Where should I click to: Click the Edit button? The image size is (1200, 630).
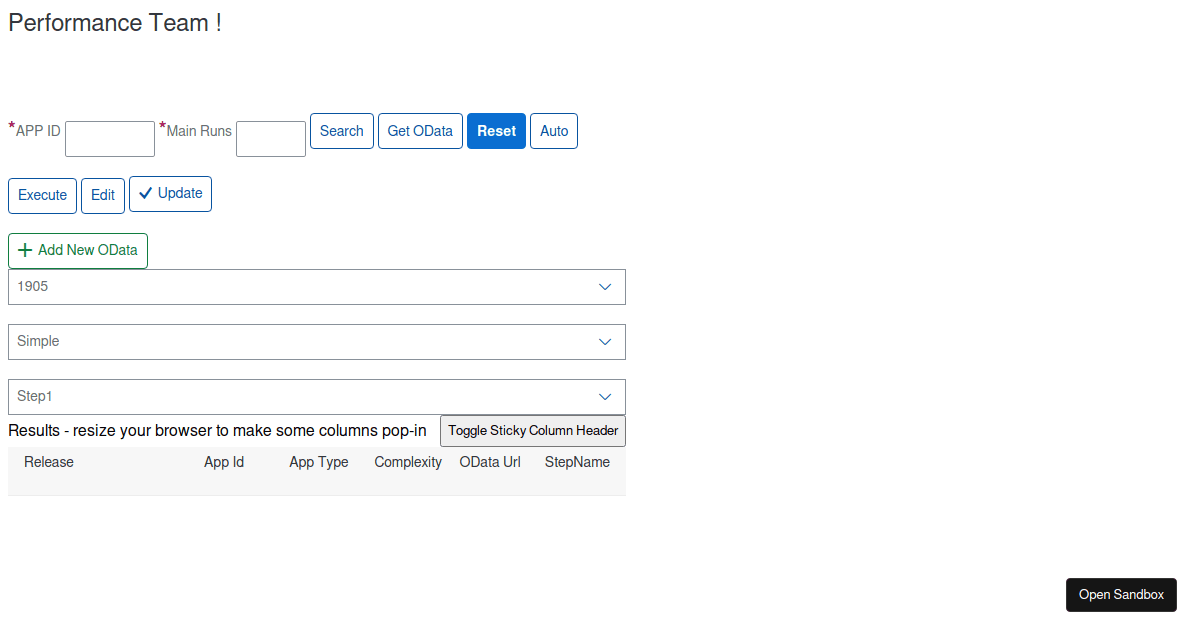pyautogui.click(x=103, y=195)
